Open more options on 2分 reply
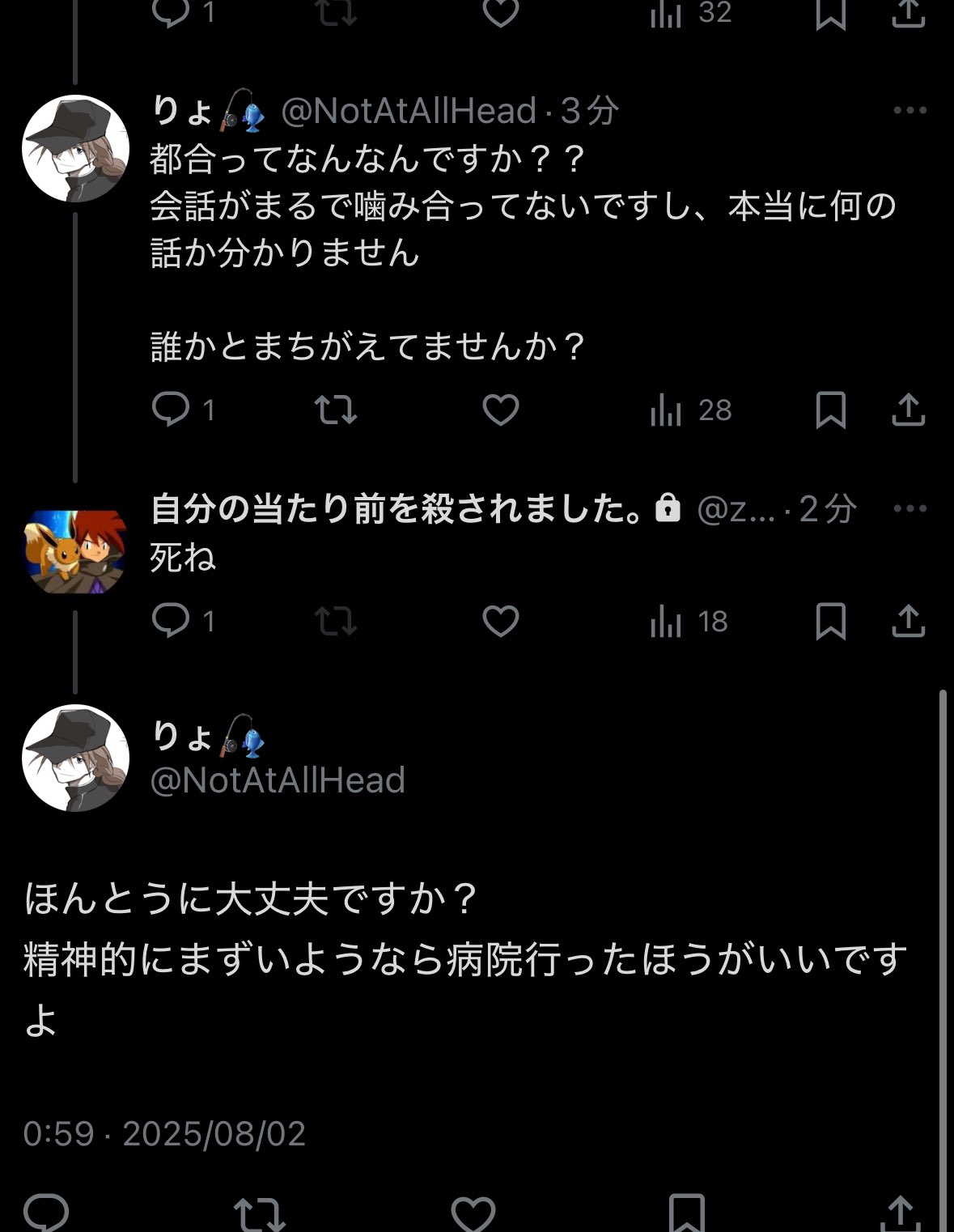 tap(909, 508)
